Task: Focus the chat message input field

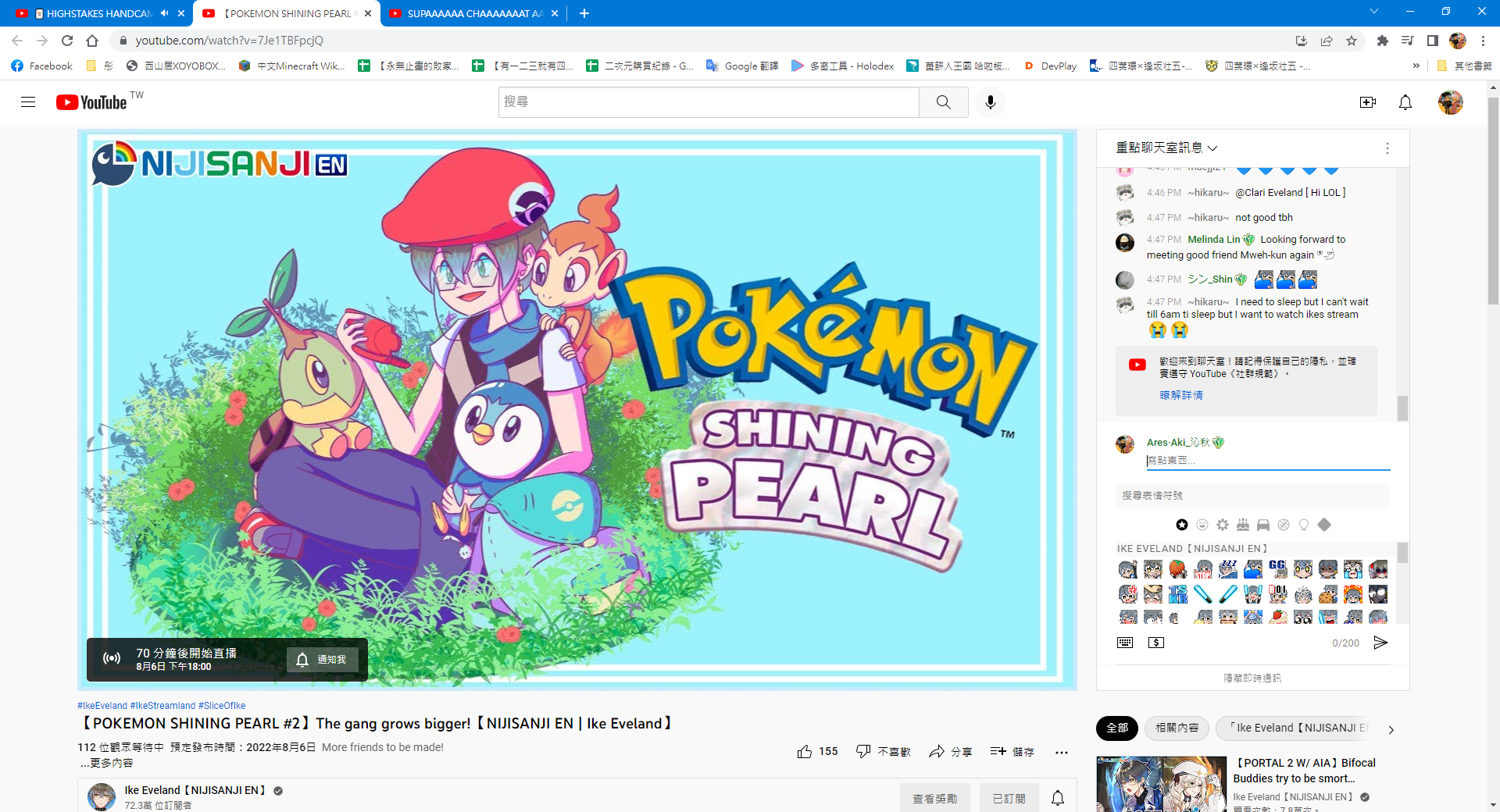Action: [x=1268, y=461]
